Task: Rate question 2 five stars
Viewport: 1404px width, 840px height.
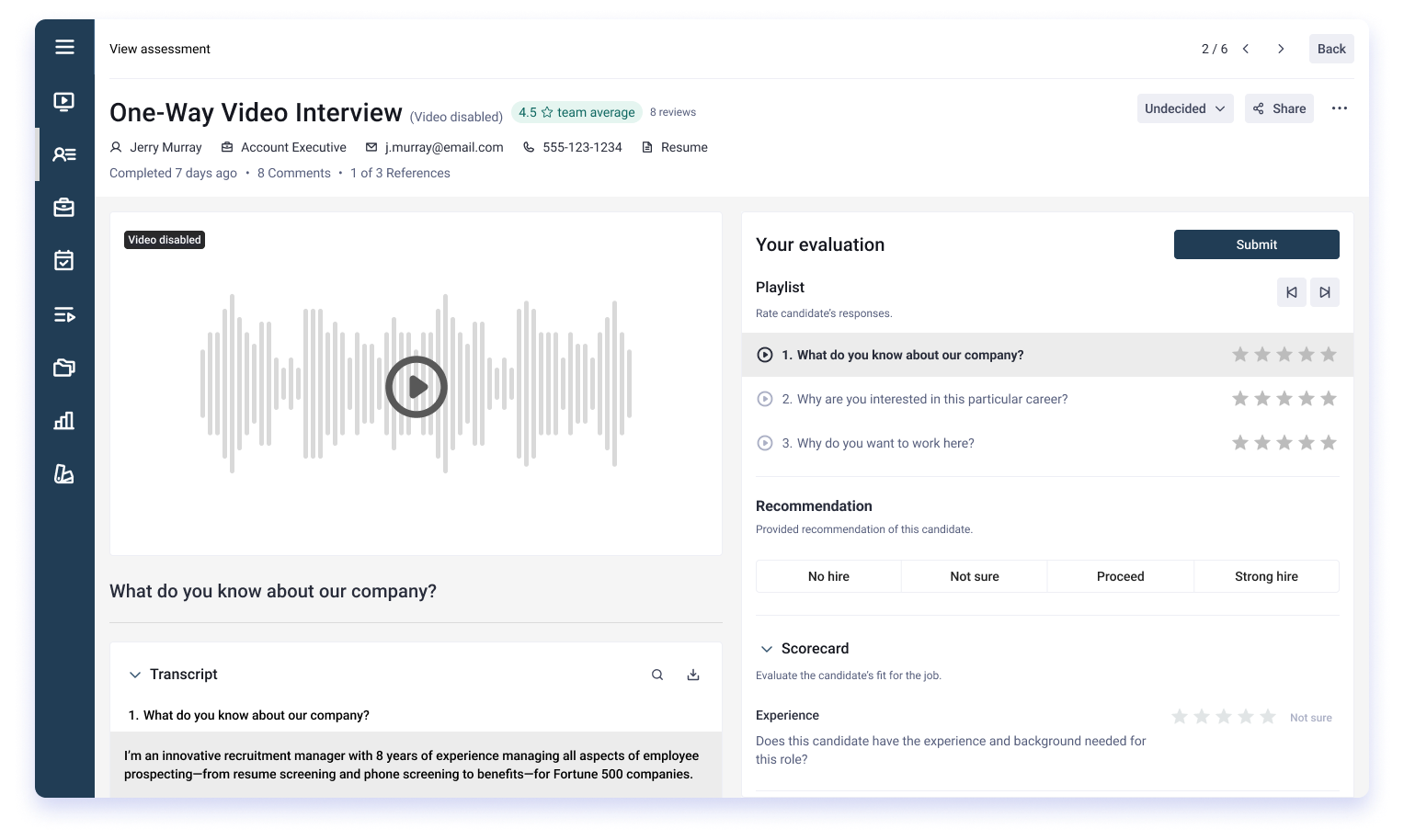Action: pos(1329,399)
